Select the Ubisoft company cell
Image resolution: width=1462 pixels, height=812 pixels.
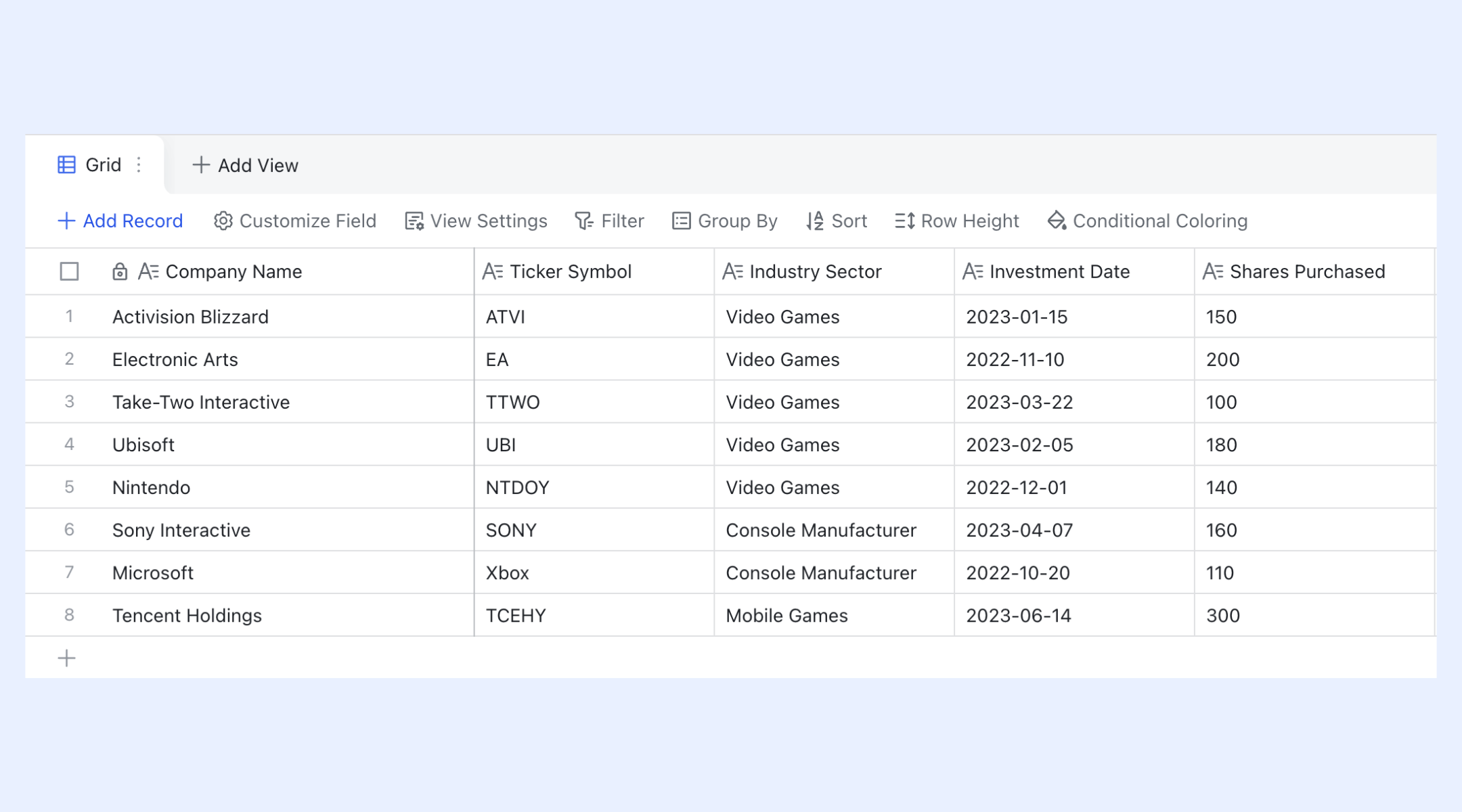coord(288,445)
